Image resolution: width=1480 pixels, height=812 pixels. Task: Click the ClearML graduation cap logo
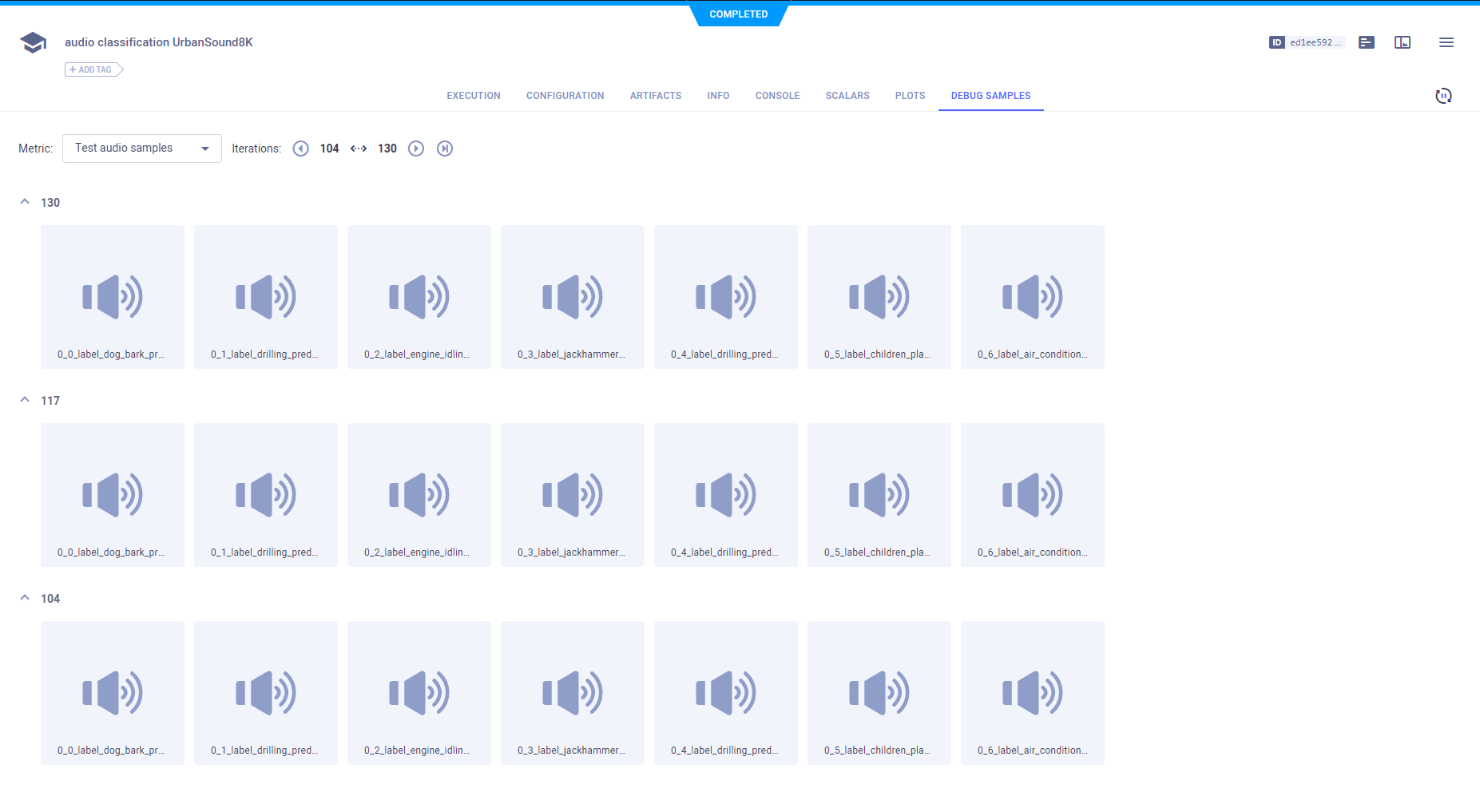coord(33,43)
